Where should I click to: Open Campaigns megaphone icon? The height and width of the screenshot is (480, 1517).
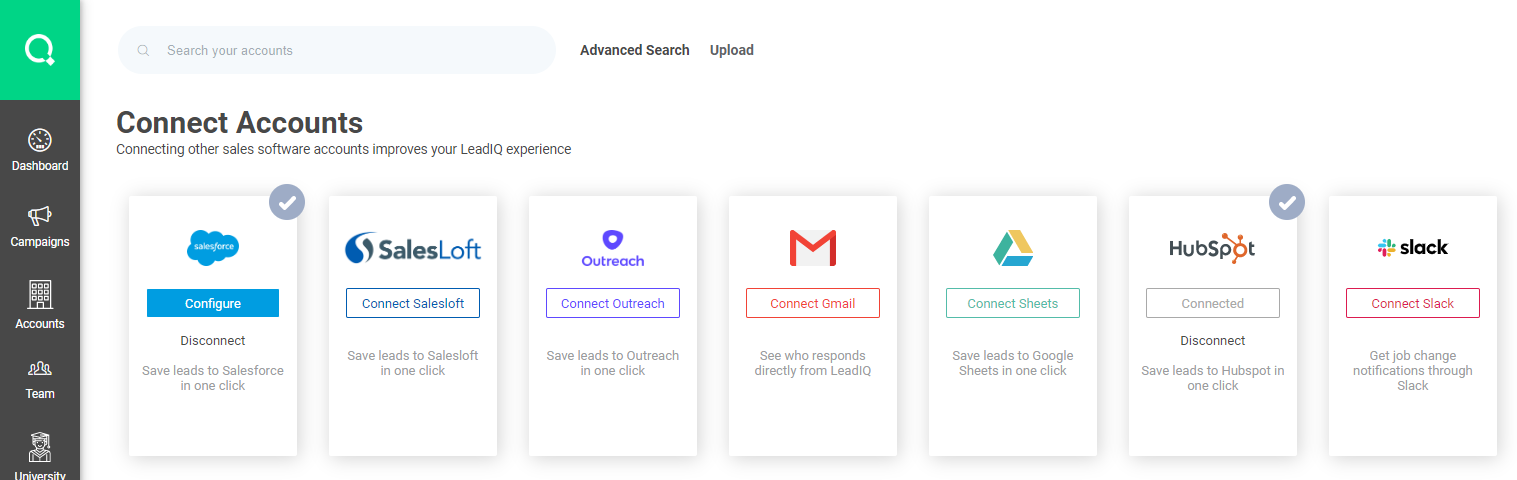40,216
